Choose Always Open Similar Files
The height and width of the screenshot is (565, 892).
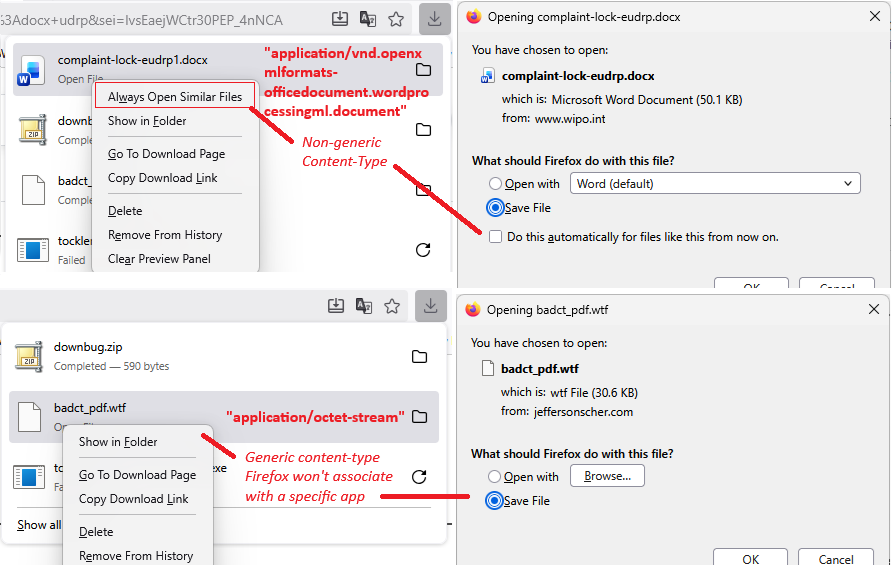(175, 97)
